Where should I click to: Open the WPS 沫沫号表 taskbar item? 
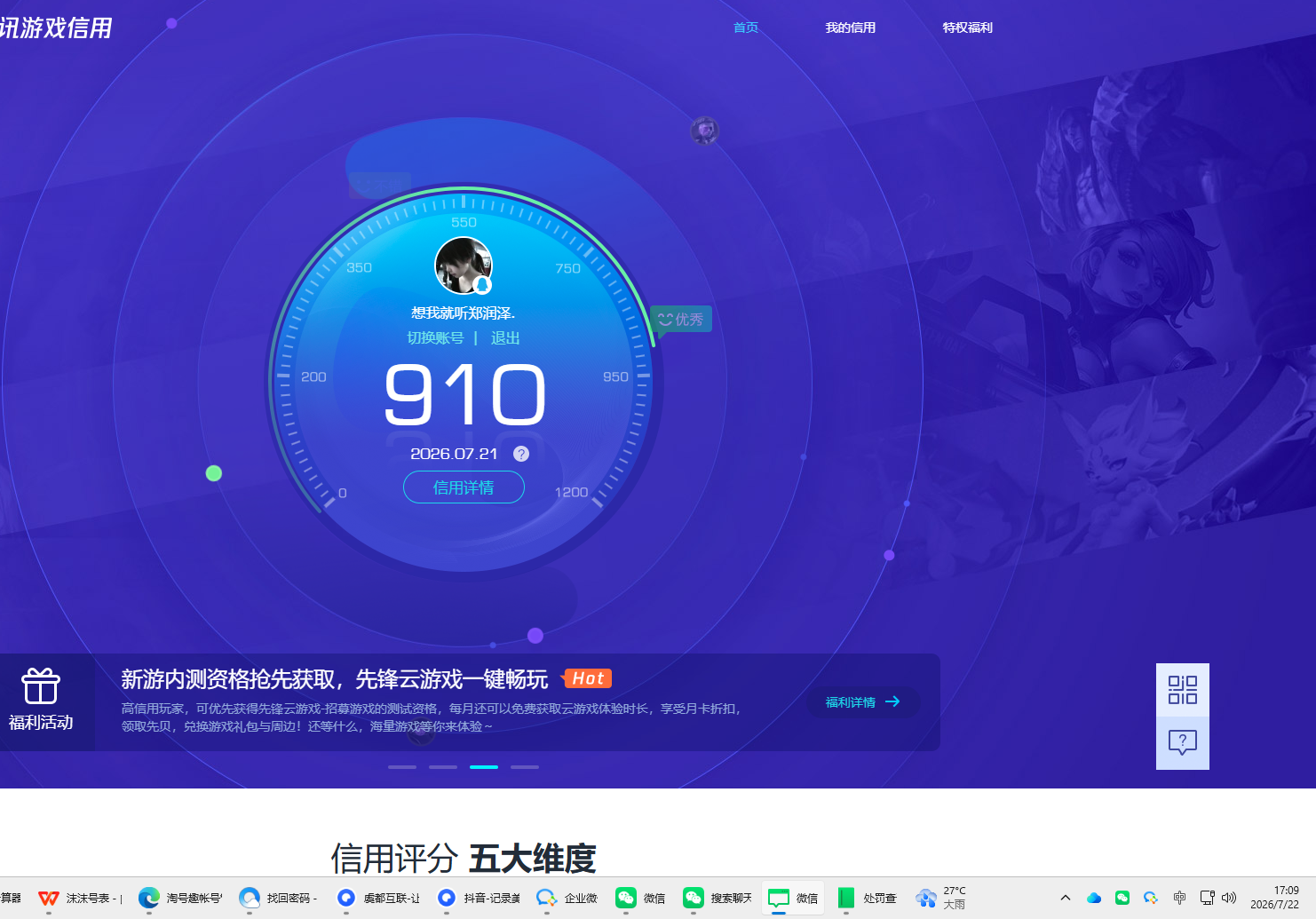(80, 898)
